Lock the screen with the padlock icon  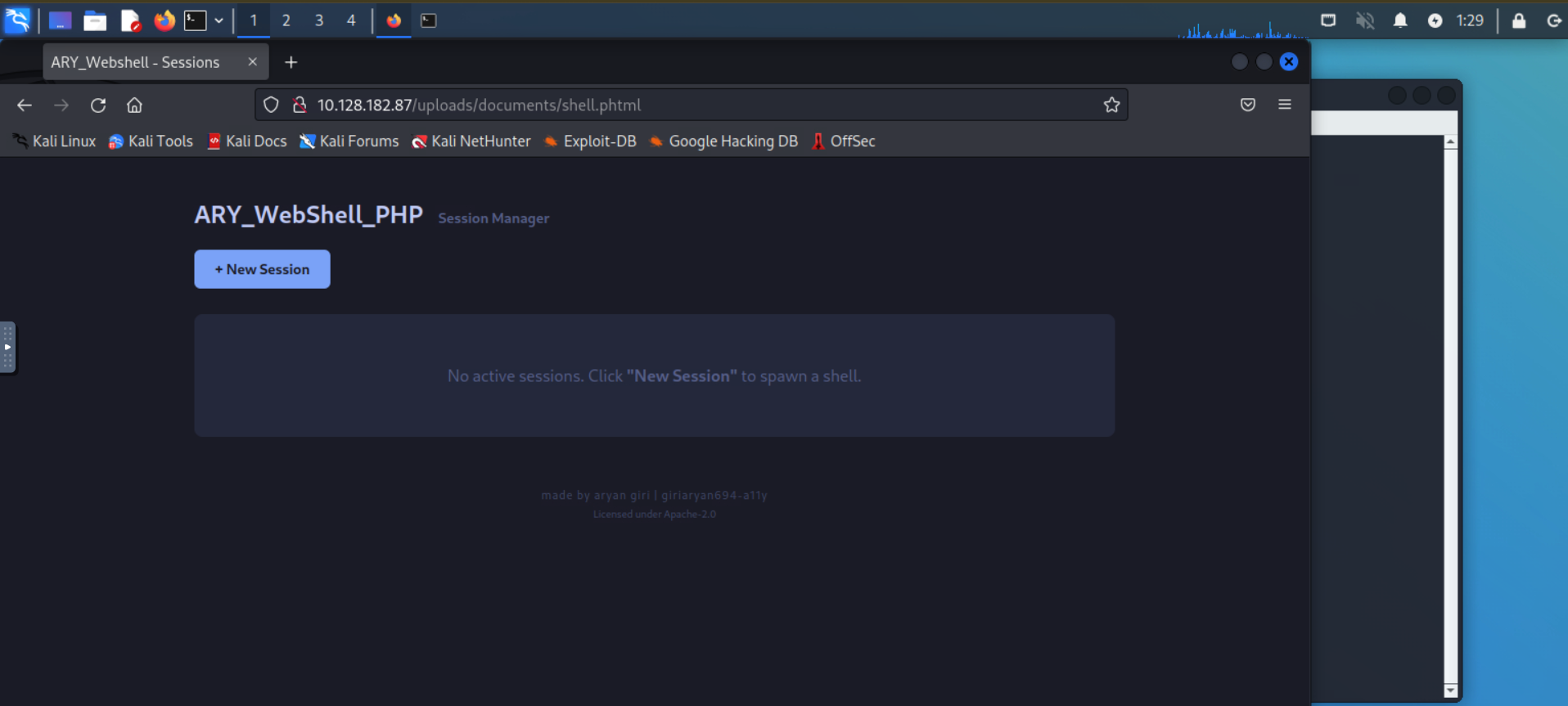coord(1519,20)
